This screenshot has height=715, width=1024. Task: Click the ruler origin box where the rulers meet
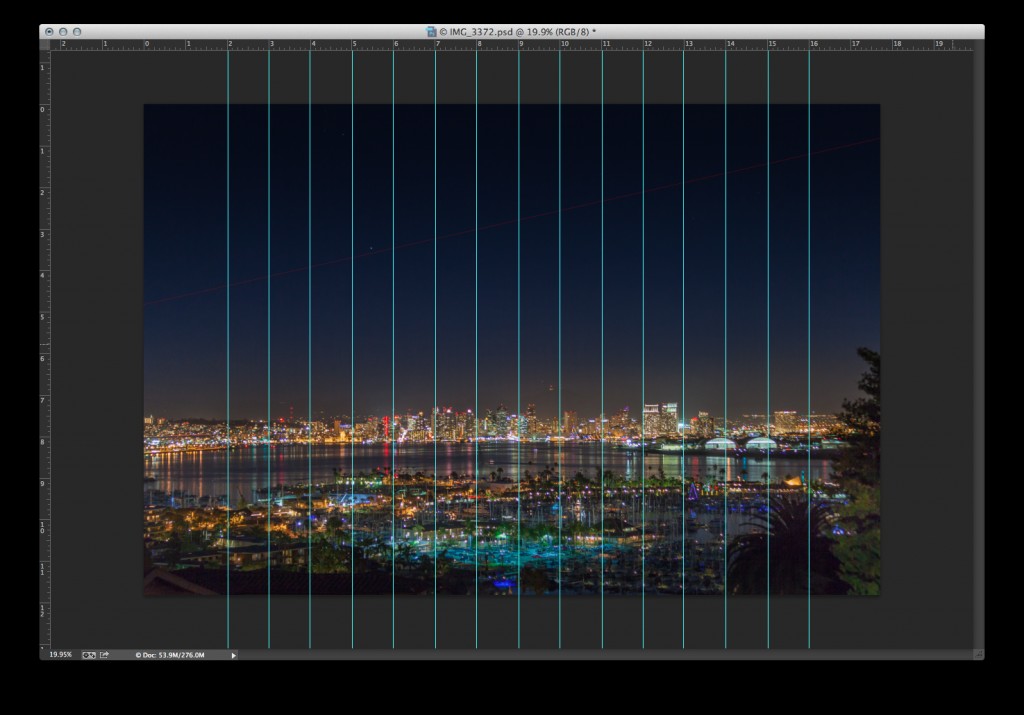tap(44, 44)
